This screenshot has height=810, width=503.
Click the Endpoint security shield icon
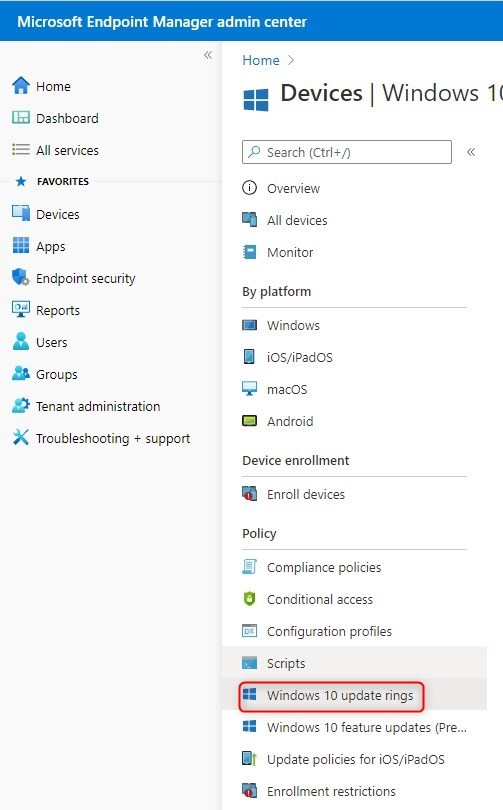coord(21,278)
